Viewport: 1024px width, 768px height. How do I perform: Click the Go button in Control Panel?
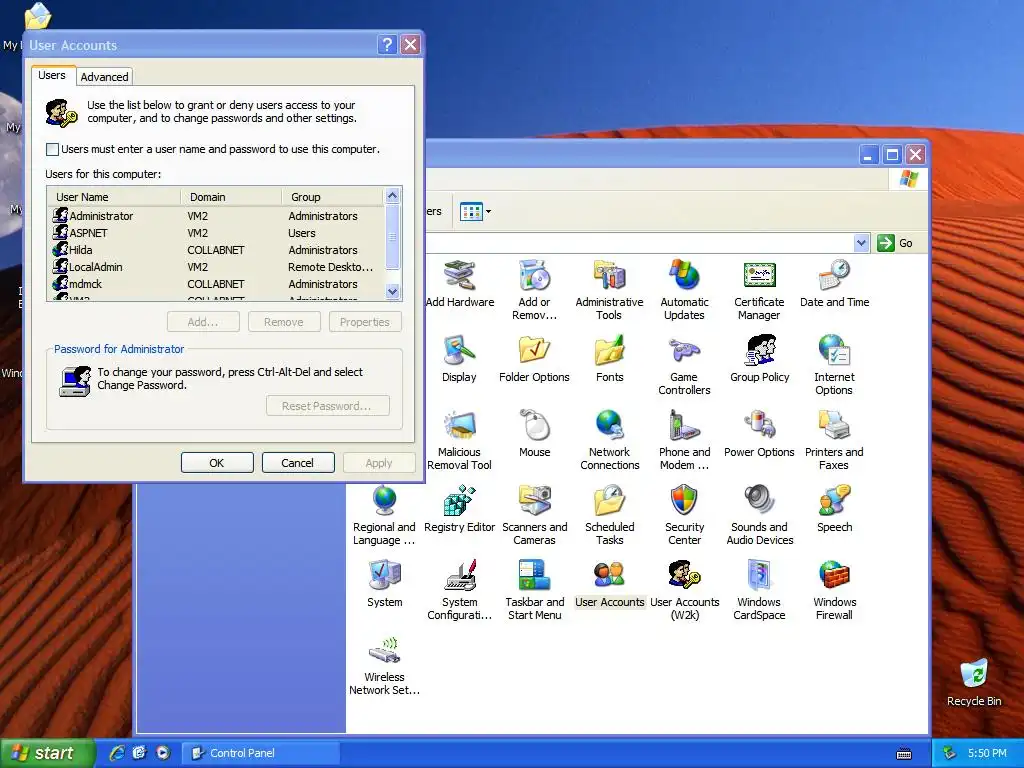[895, 243]
